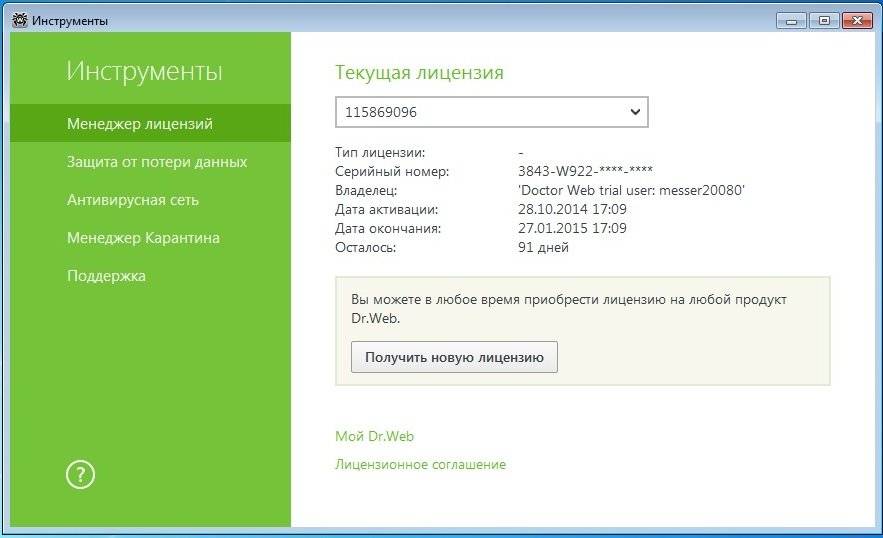The width and height of the screenshot is (883, 538).
Task: Select the Менеджер лицензий menu item
Action: tap(150, 123)
